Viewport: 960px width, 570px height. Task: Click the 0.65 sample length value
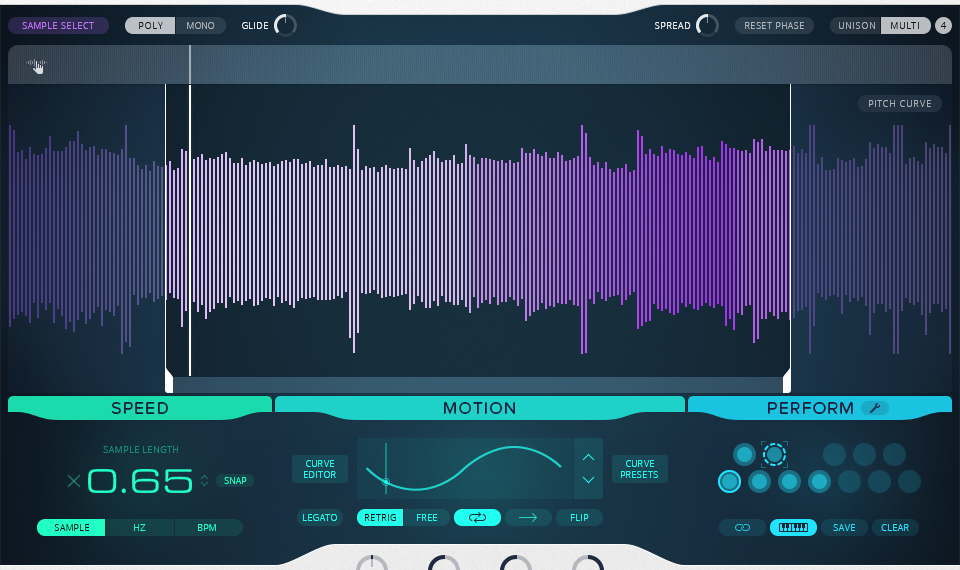140,481
